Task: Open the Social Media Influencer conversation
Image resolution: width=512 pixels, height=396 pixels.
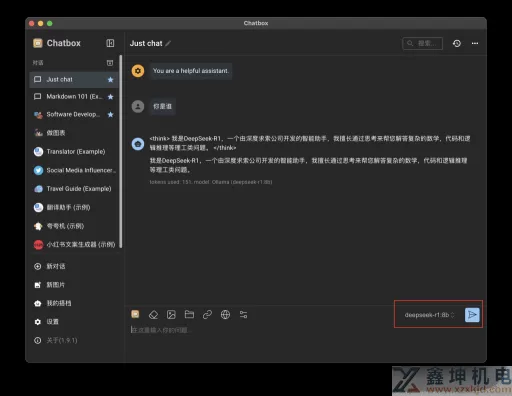Action: coord(74,170)
